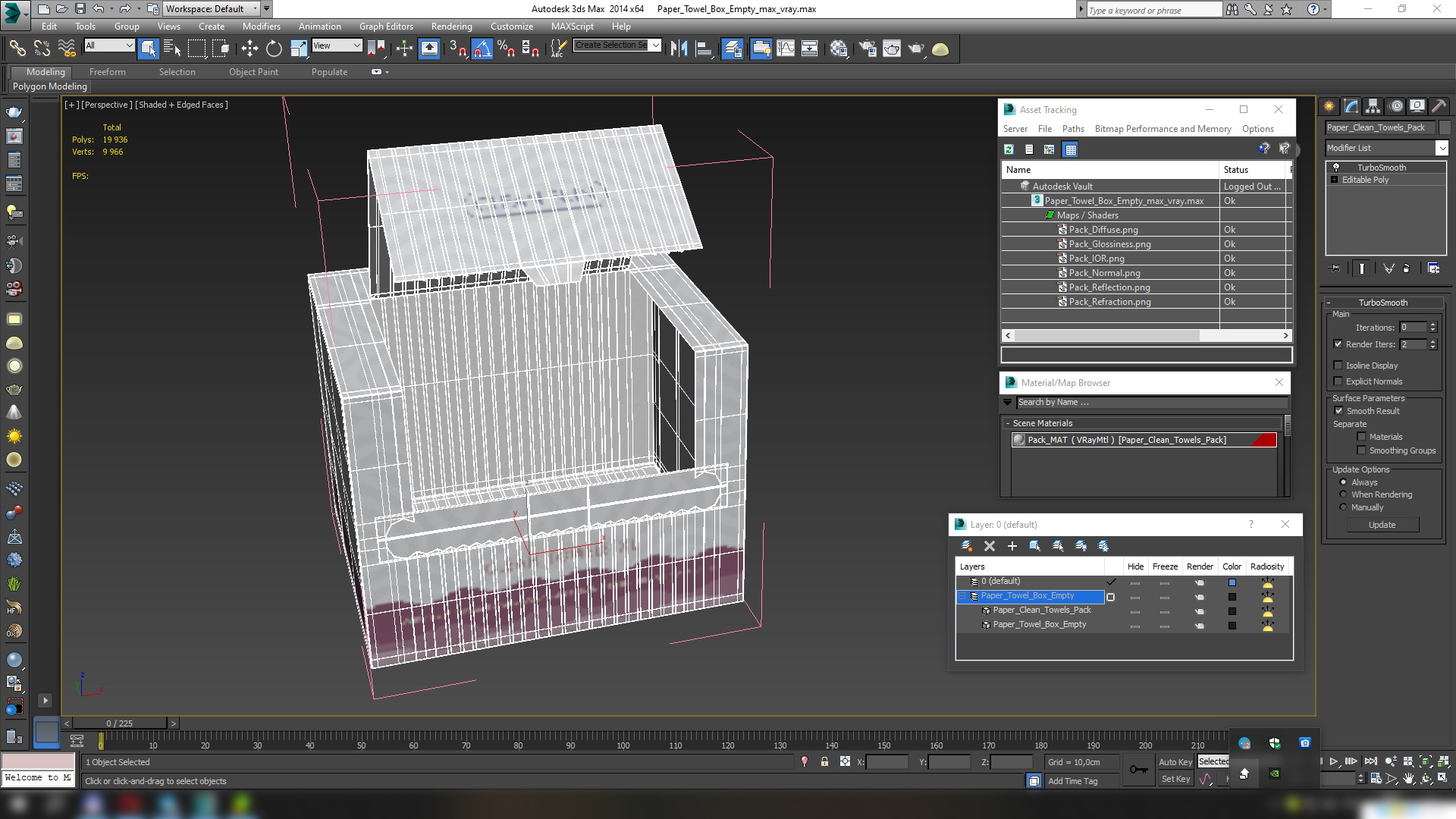This screenshot has height=819, width=1456.
Task: Select the Move tool in main toolbar
Action: point(249,49)
